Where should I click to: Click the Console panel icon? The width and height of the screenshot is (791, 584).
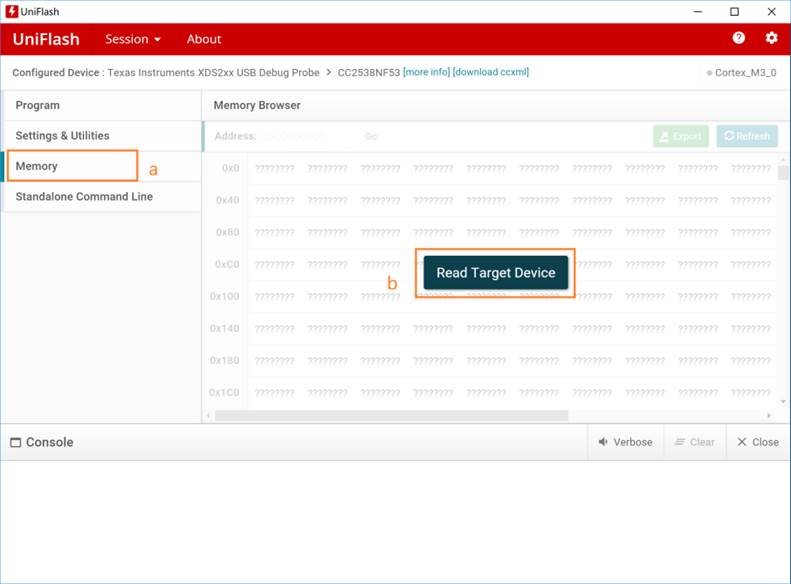[15, 442]
